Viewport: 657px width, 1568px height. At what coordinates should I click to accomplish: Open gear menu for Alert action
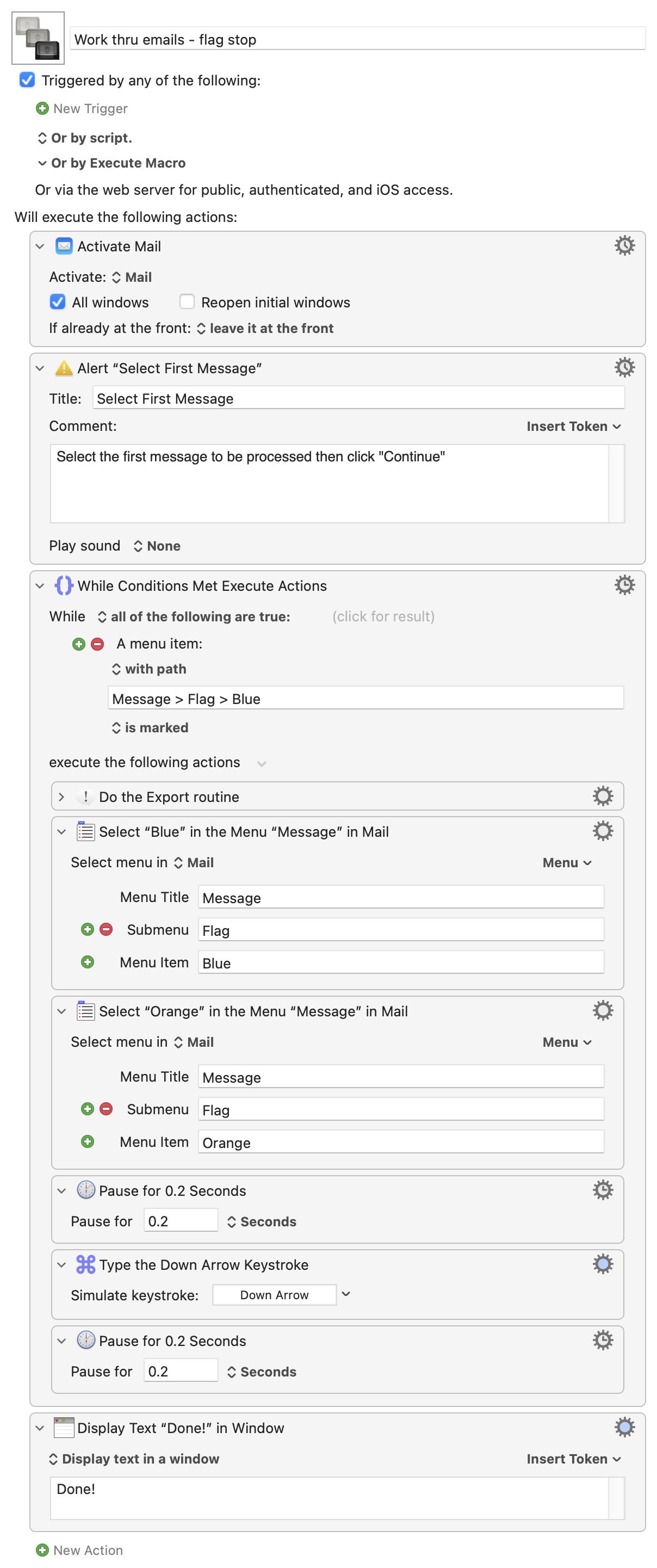[x=623, y=368]
